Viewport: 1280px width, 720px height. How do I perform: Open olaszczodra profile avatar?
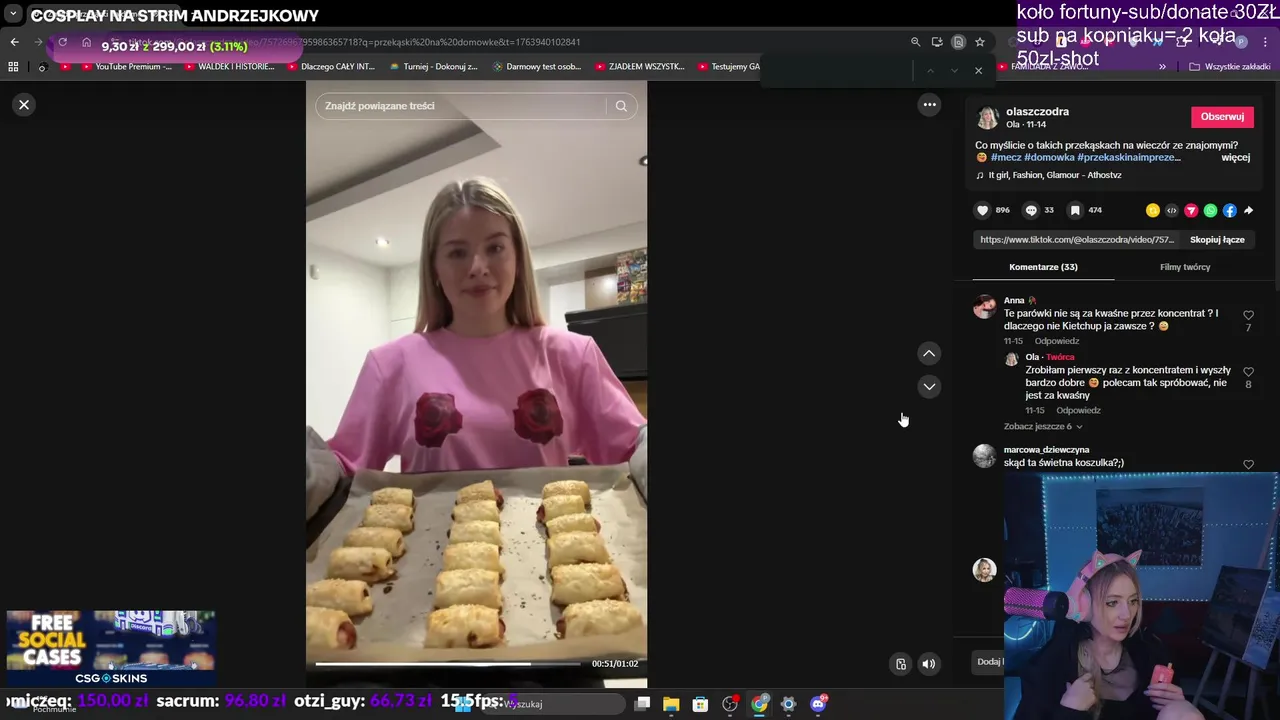pos(987,118)
